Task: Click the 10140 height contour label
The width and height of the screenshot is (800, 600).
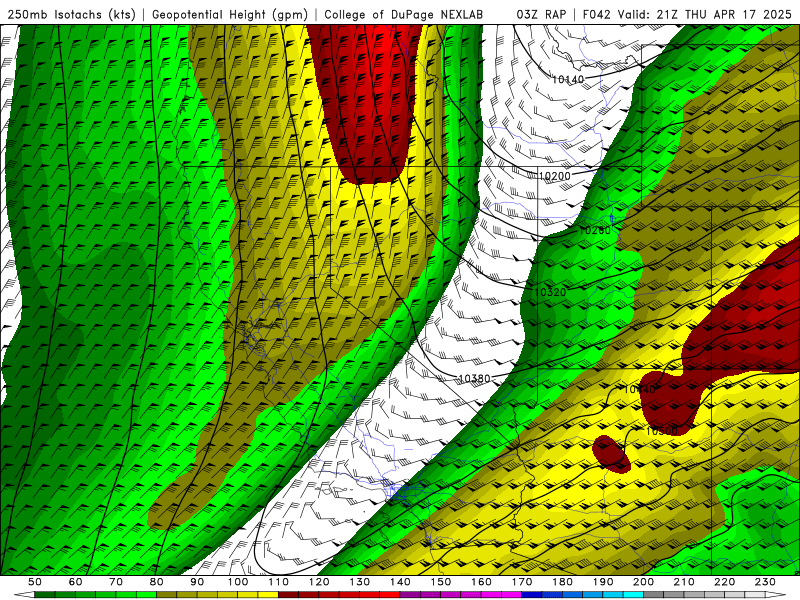Action: 568,80
